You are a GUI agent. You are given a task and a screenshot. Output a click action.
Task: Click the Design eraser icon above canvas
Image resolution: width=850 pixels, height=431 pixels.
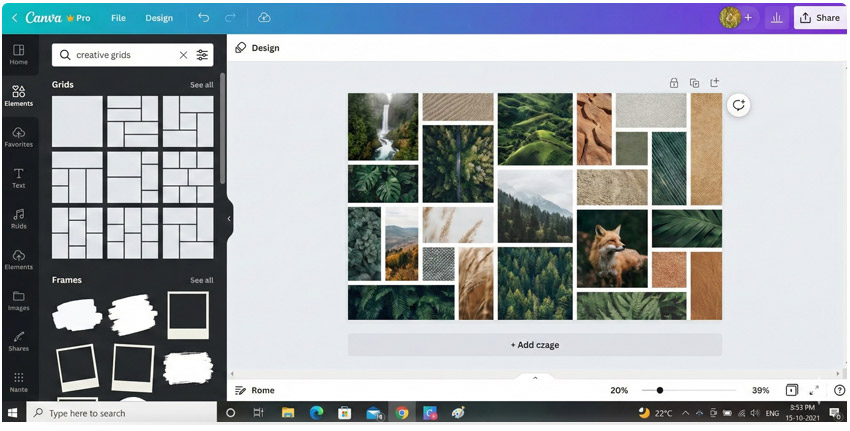pyautogui.click(x=241, y=48)
